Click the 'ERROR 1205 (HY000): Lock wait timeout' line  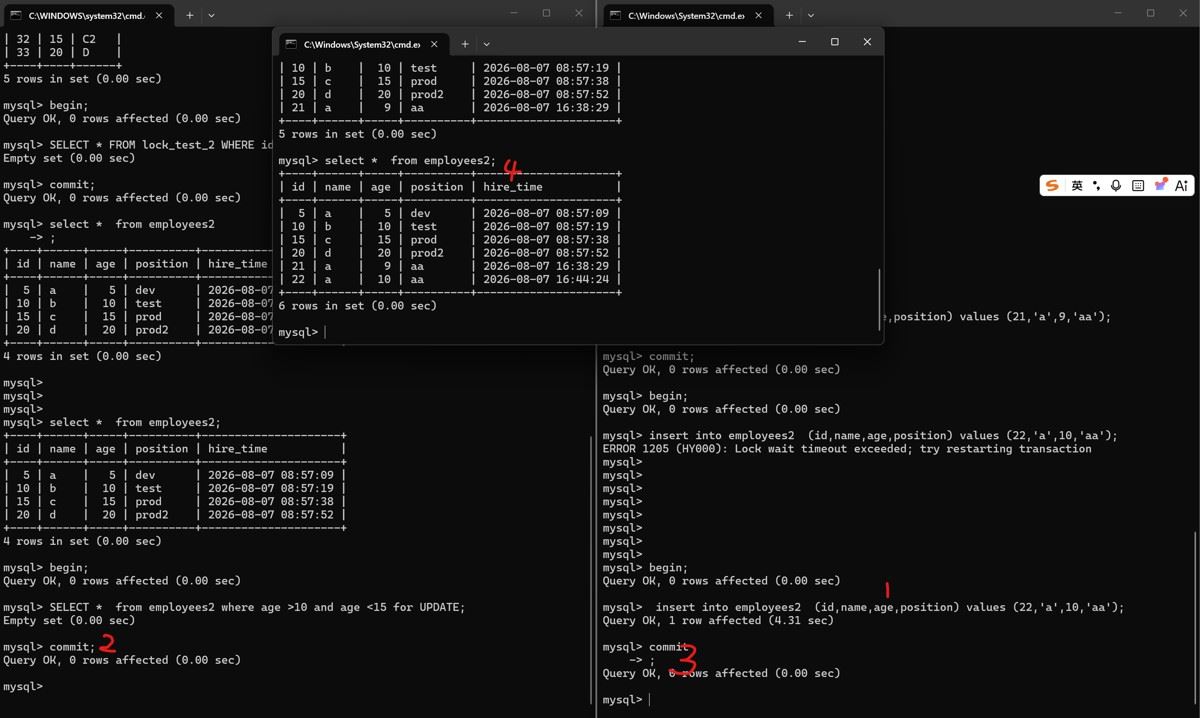tap(847, 449)
